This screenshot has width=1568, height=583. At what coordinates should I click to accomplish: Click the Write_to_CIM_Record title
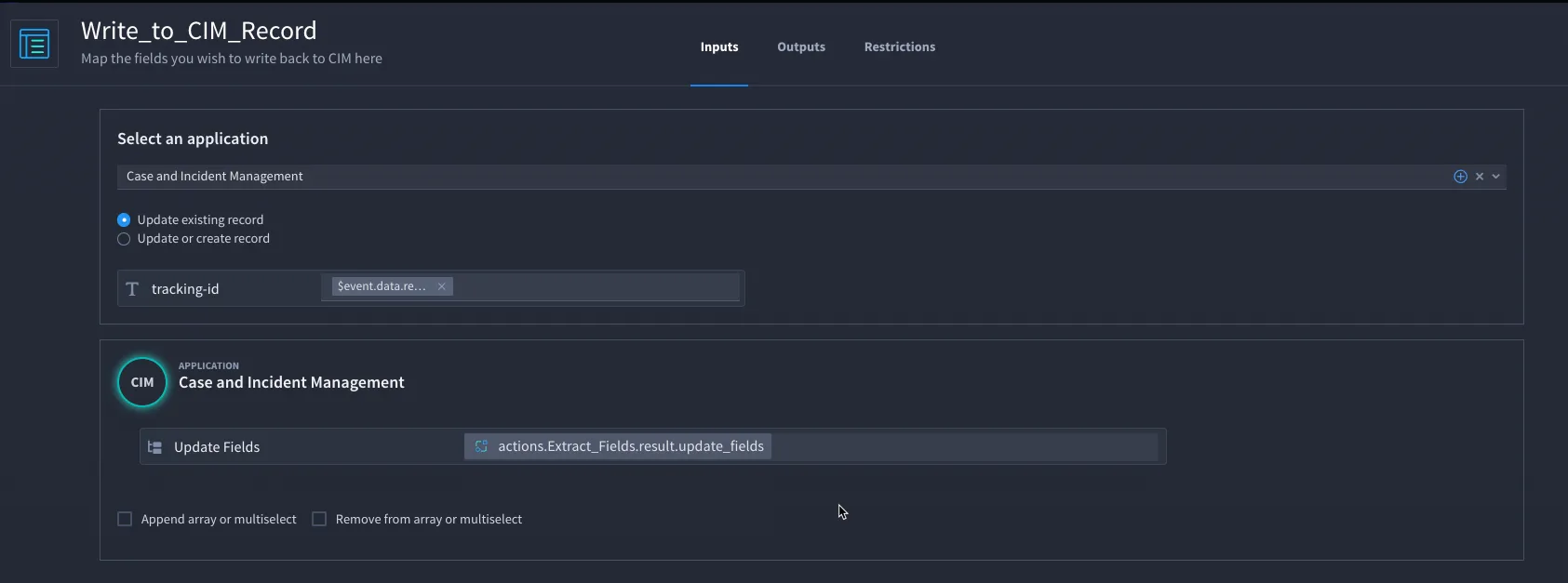[x=199, y=31]
